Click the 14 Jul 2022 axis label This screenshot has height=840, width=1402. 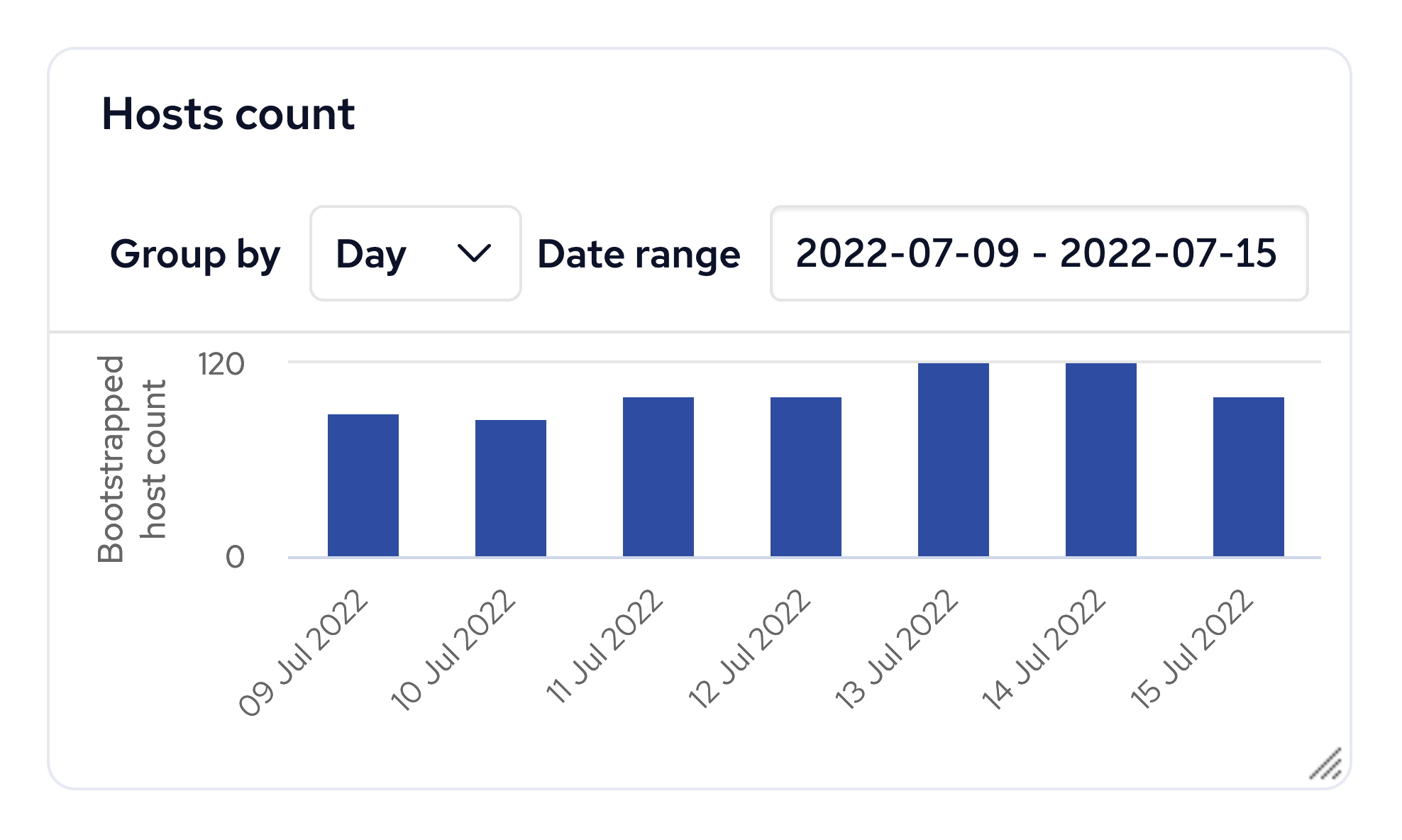(1044, 651)
